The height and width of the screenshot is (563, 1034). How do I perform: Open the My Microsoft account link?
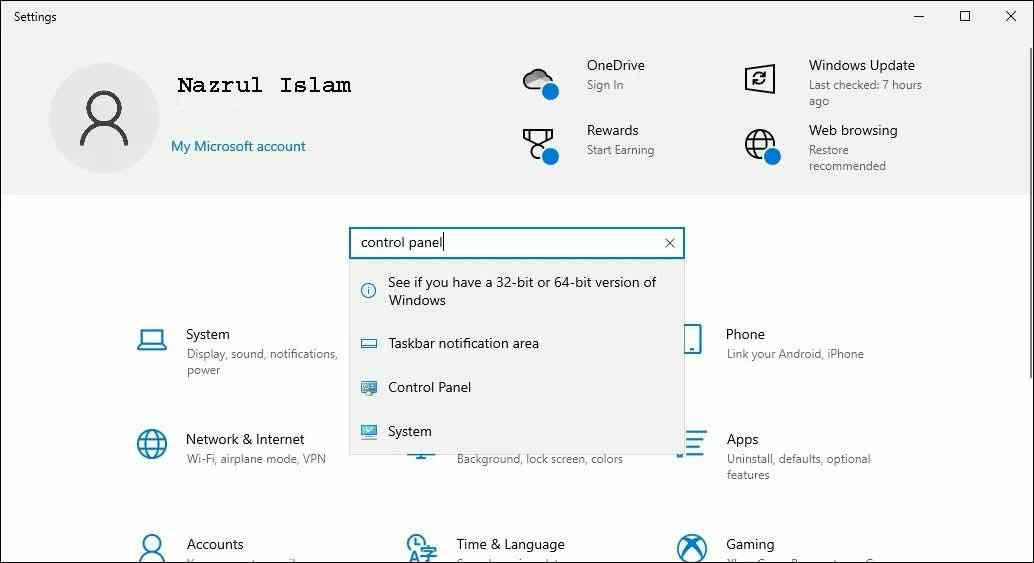click(238, 146)
